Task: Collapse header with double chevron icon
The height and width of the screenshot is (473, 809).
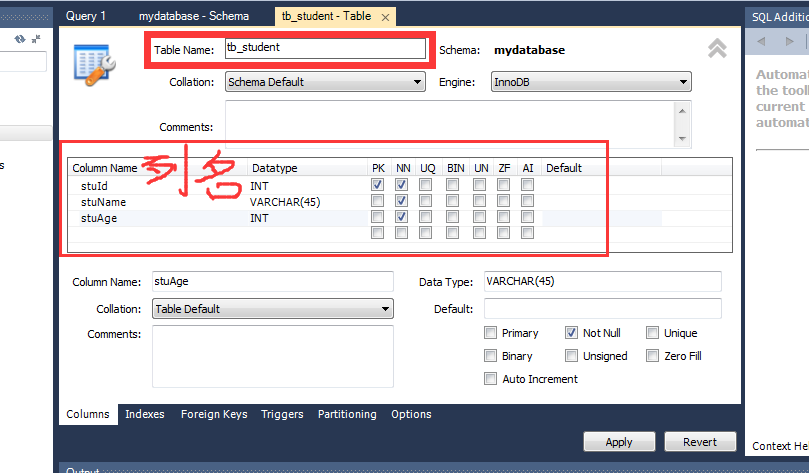Action: 717,48
